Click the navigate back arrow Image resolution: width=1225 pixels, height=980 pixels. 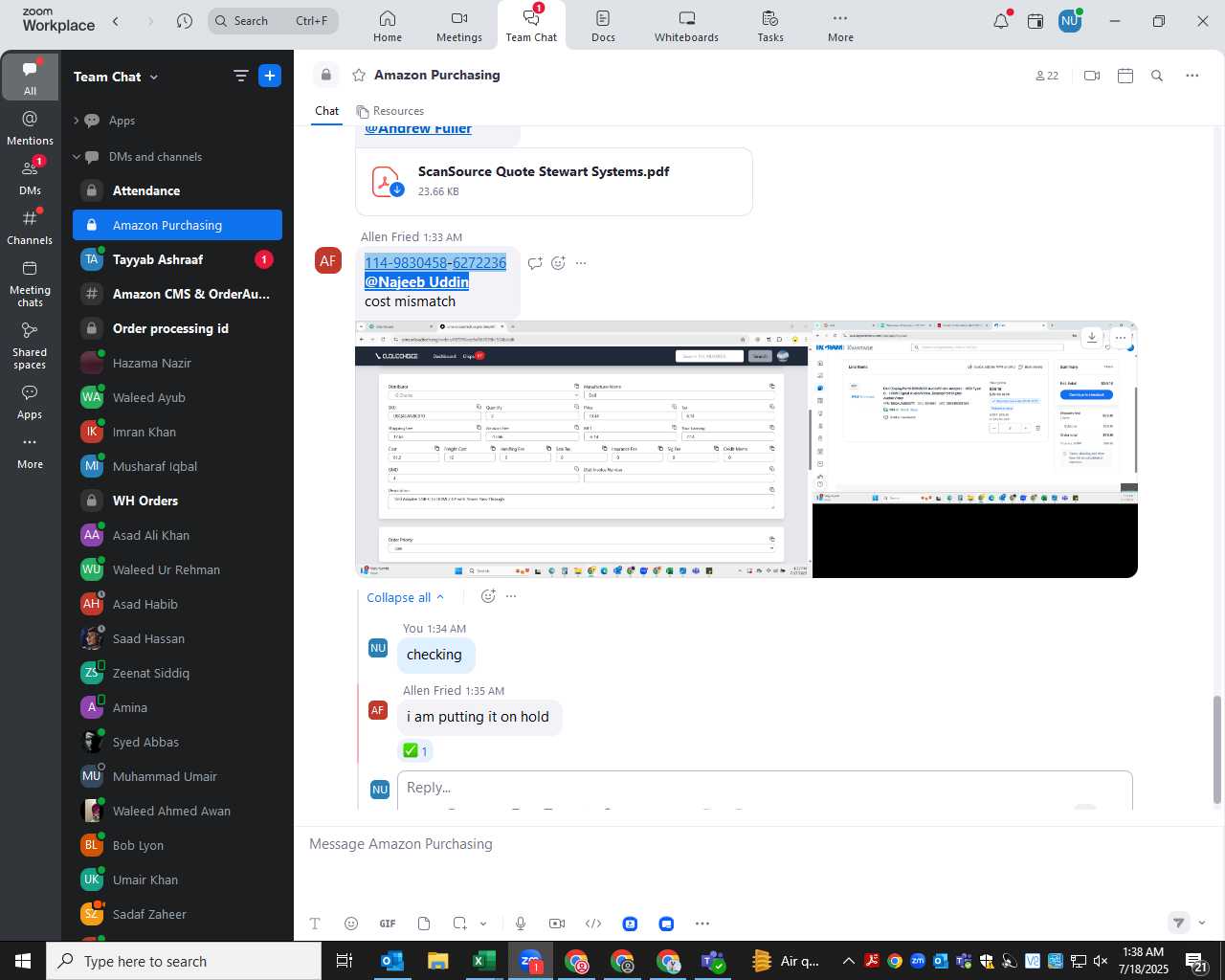[116, 21]
